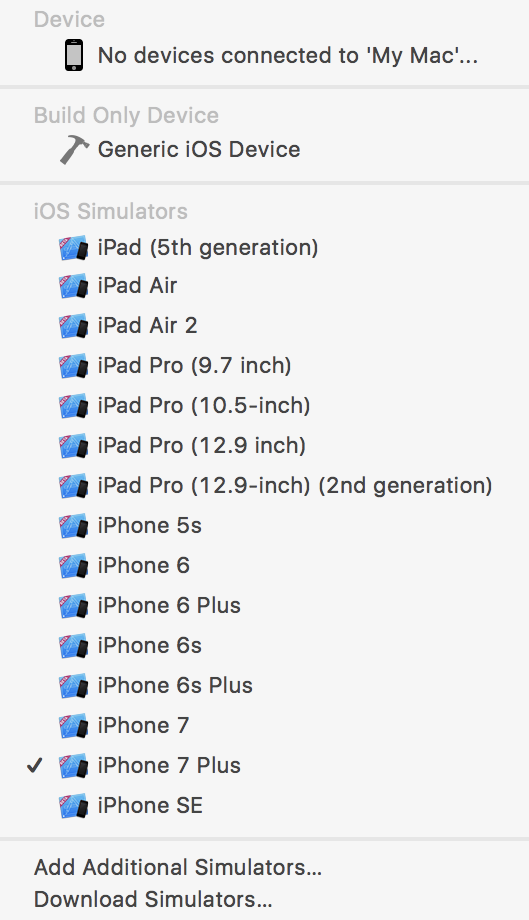
Task: Click the simulator icon beside iPhone SE
Action: pyautogui.click(x=74, y=806)
